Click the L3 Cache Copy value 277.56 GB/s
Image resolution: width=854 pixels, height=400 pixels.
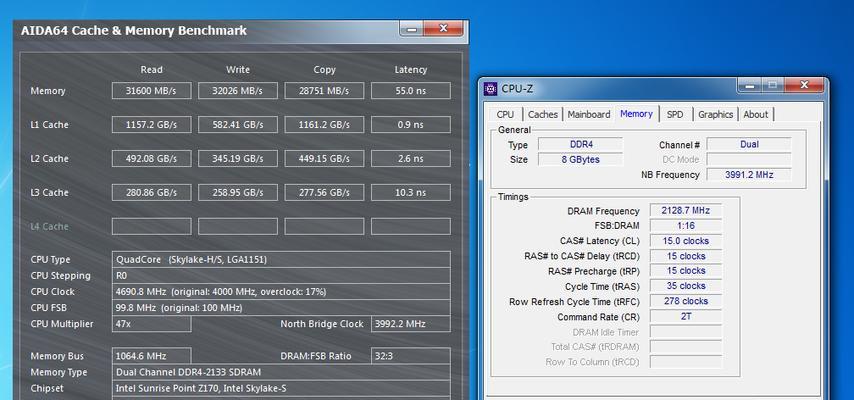(x=324, y=192)
